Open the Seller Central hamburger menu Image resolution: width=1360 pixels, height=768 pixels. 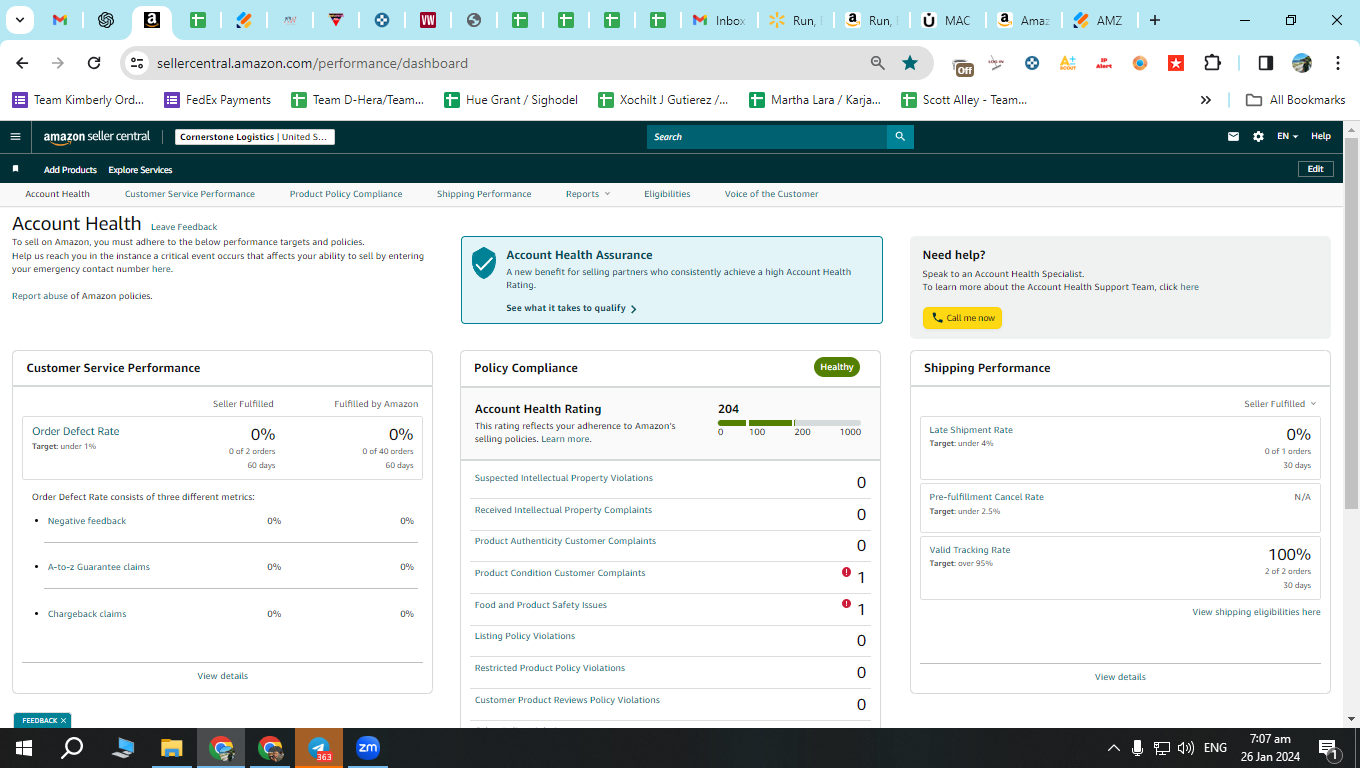coord(15,137)
